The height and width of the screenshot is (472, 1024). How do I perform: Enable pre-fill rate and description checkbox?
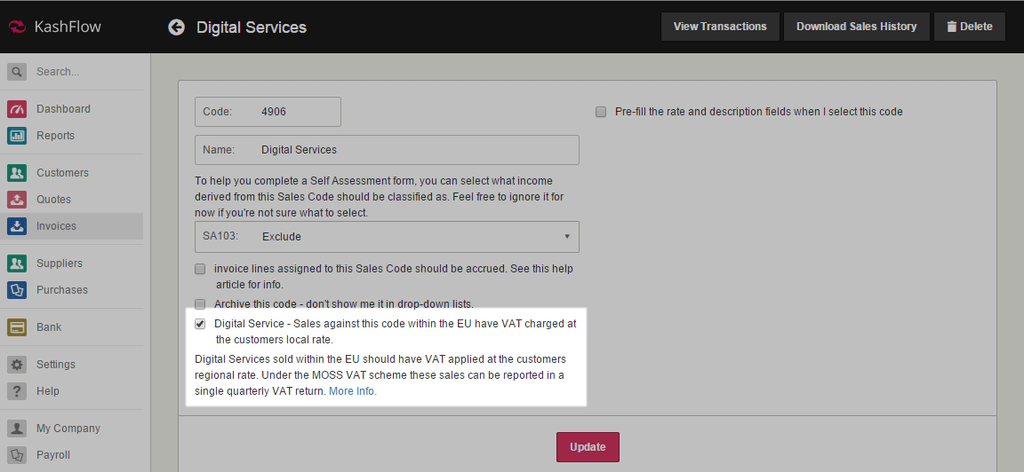click(x=601, y=112)
